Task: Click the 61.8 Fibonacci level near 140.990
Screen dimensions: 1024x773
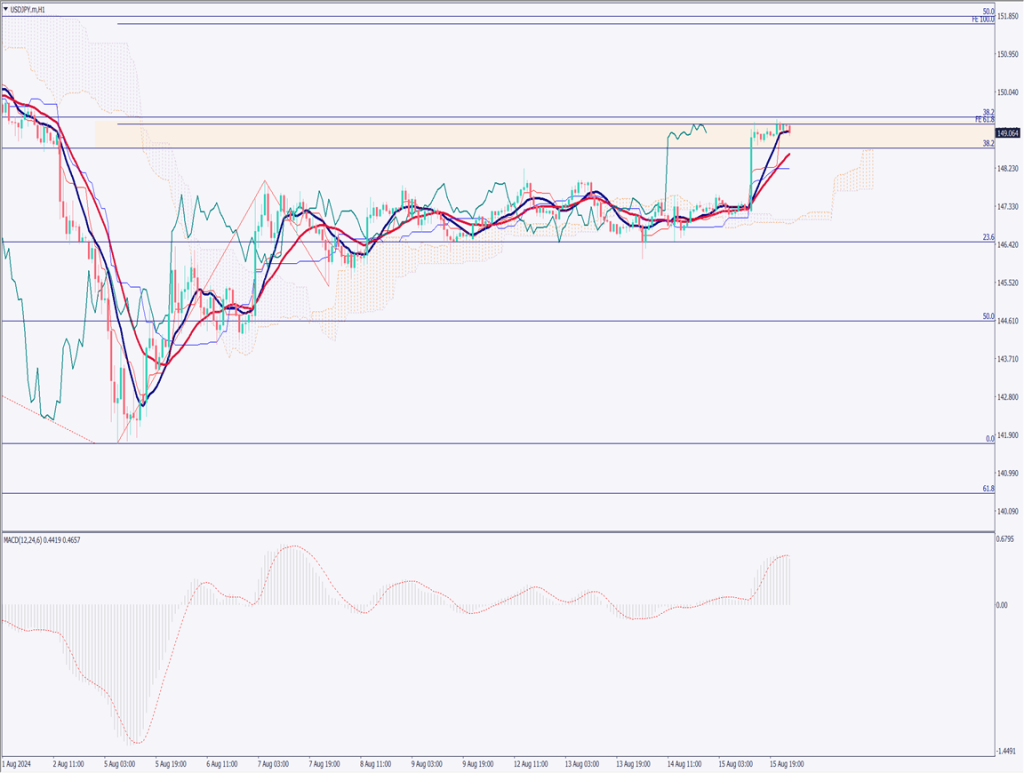Action: pos(988,488)
